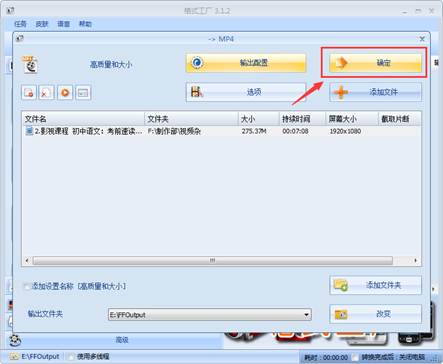Select the file row 2.影视课程 初中语文
The width and height of the screenshot is (443, 364).
pos(221,131)
